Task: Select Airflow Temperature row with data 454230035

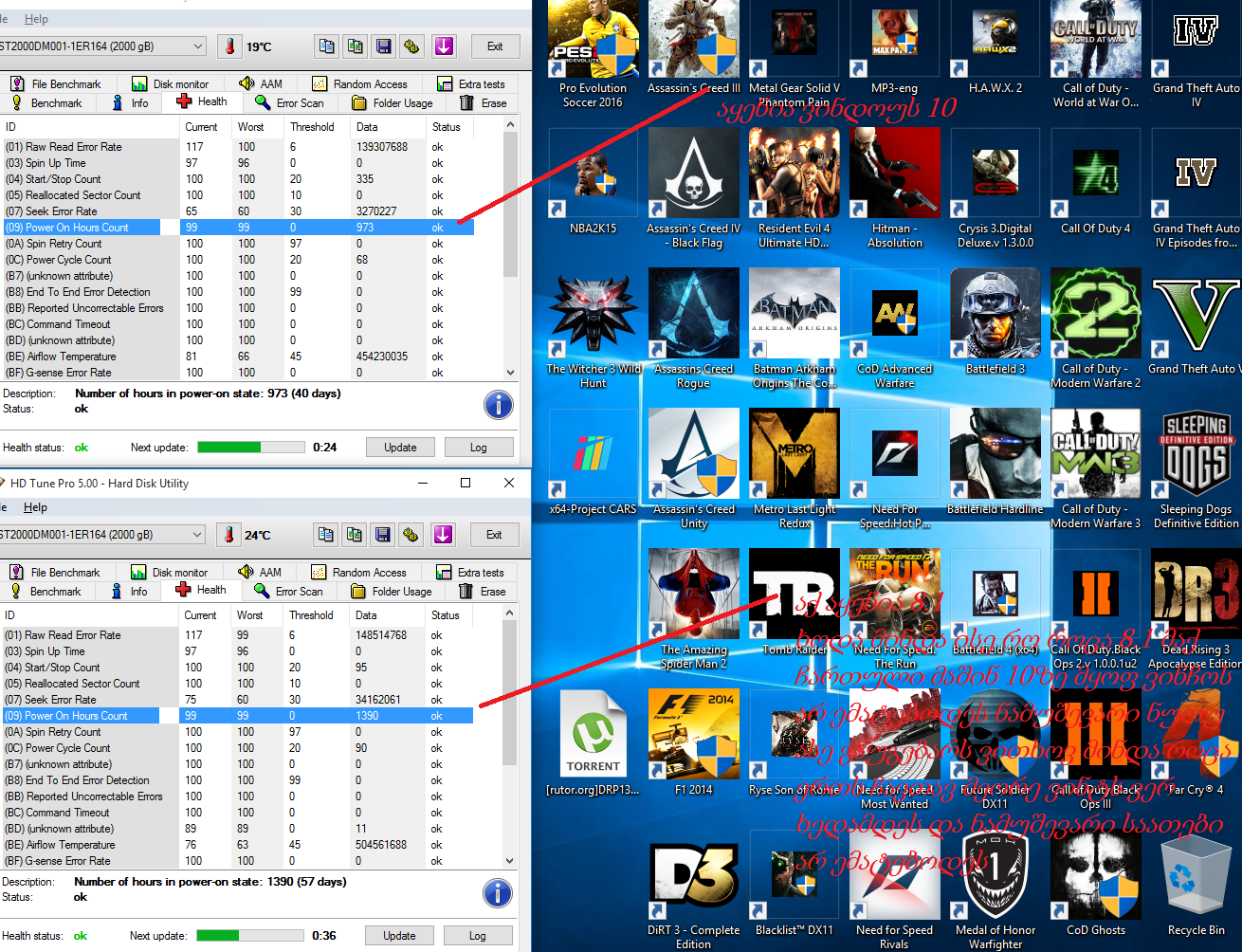Action: (x=237, y=357)
